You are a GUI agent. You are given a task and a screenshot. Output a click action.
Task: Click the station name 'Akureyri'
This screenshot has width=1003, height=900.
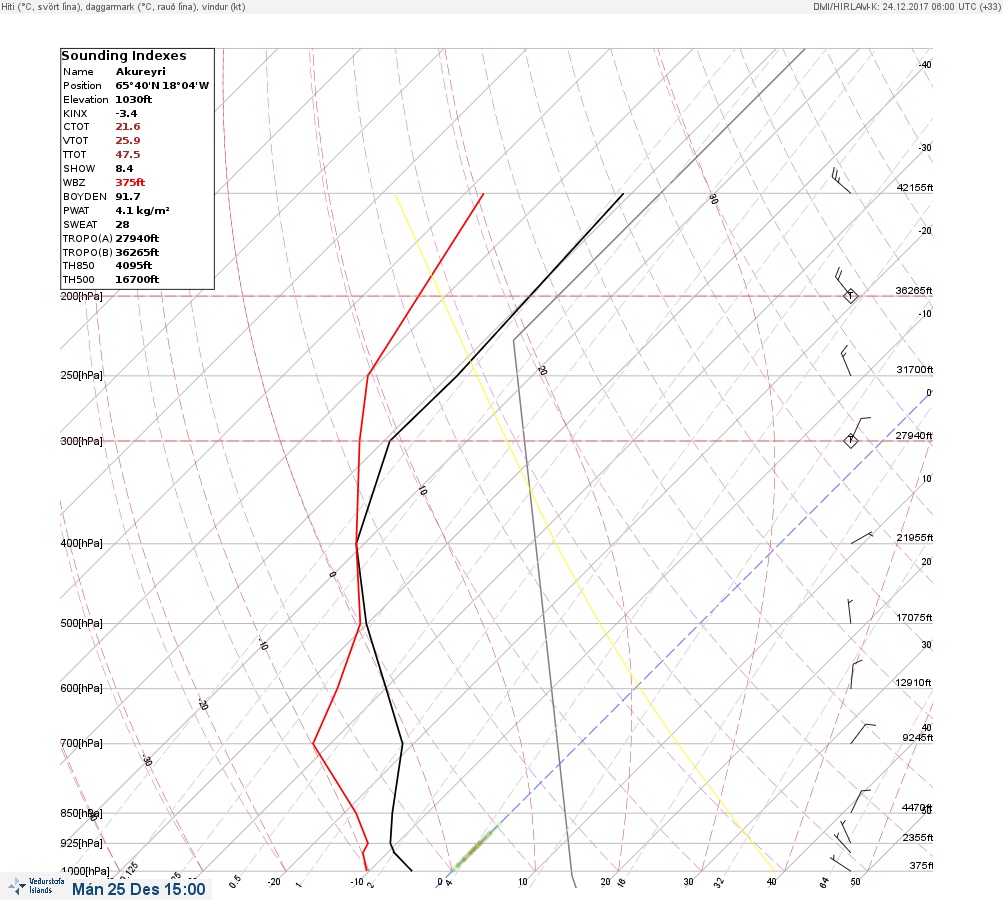[140, 72]
